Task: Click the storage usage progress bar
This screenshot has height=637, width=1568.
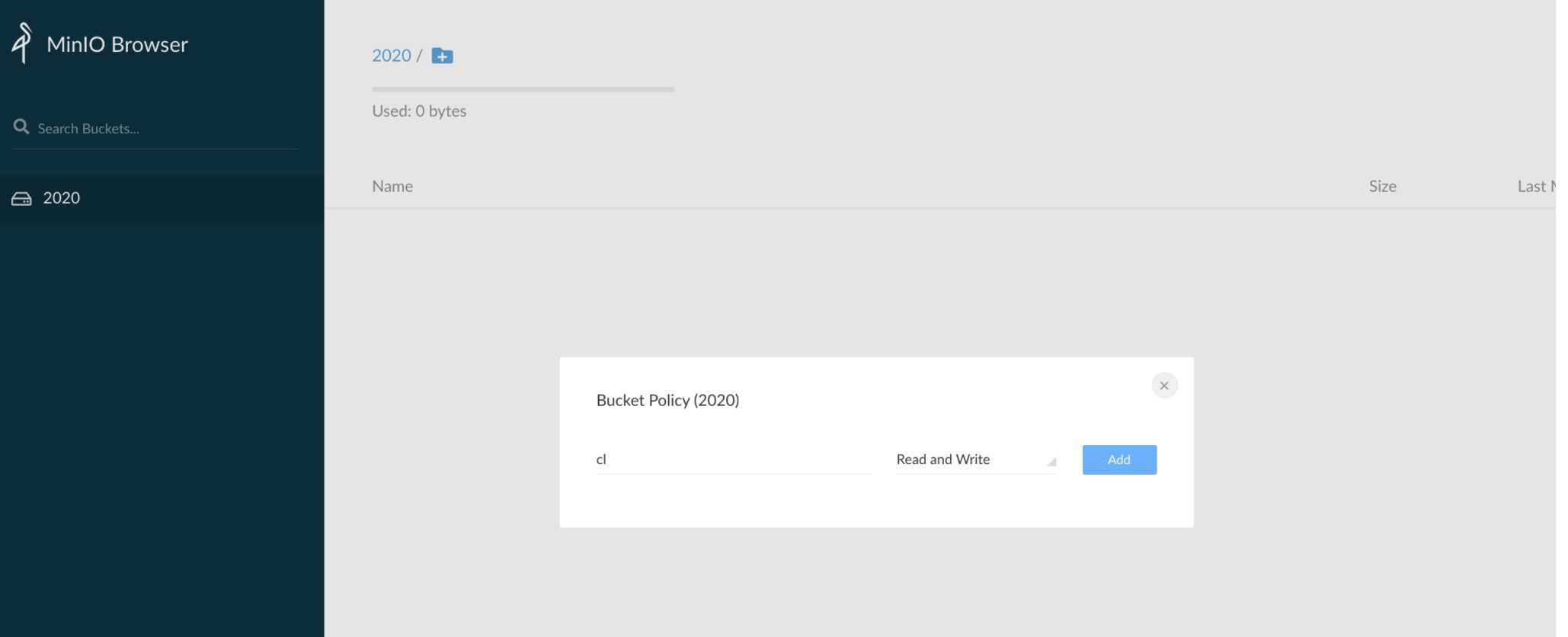Action: [523, 89]
